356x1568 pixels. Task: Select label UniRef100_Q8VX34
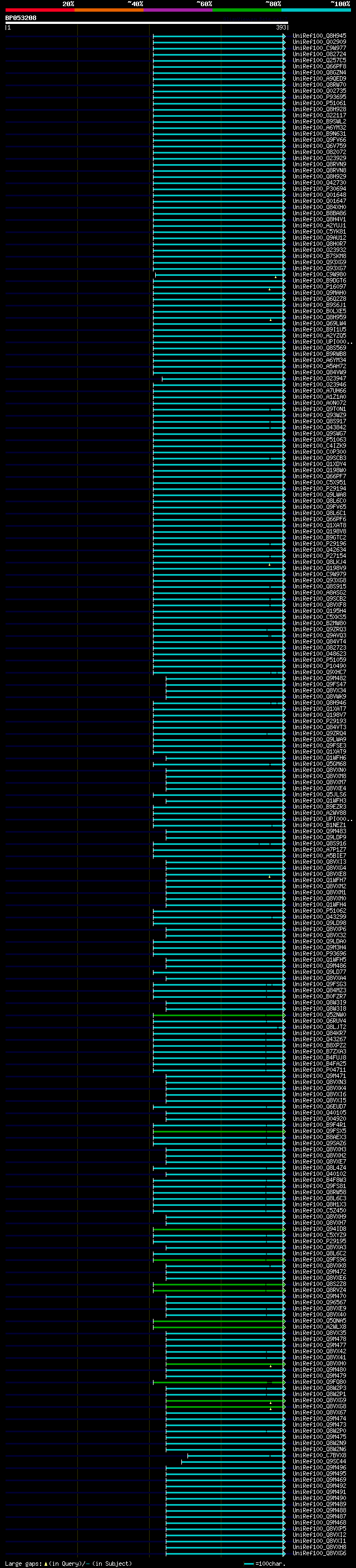[x=319, y=690]
